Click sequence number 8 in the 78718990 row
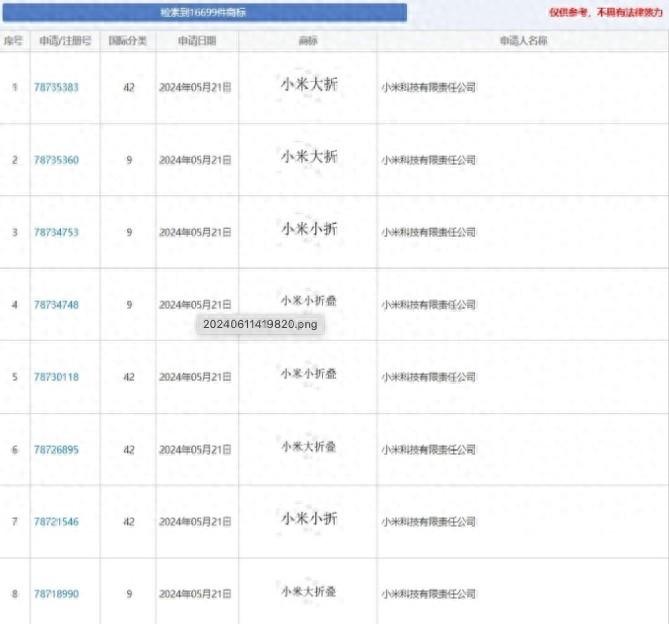The image size is (669, 624). 15,594
